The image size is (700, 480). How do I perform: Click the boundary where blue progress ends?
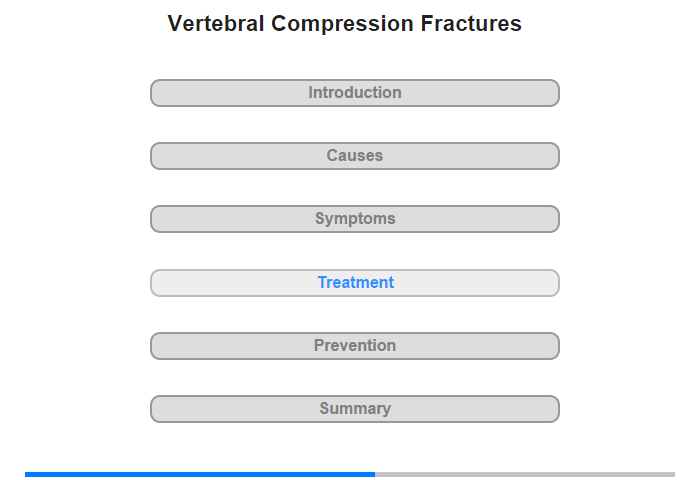click(x=375, y=474)
